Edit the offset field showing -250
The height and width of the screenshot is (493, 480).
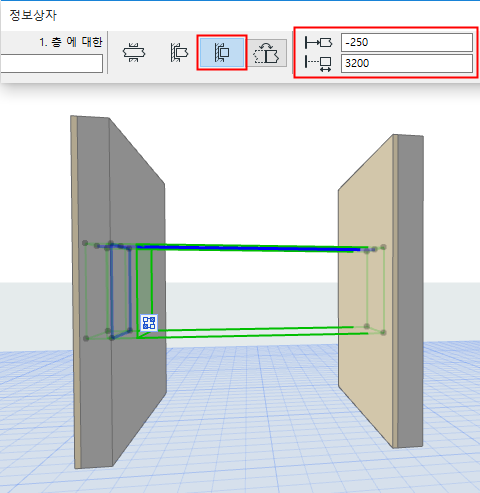pos(407,42)
